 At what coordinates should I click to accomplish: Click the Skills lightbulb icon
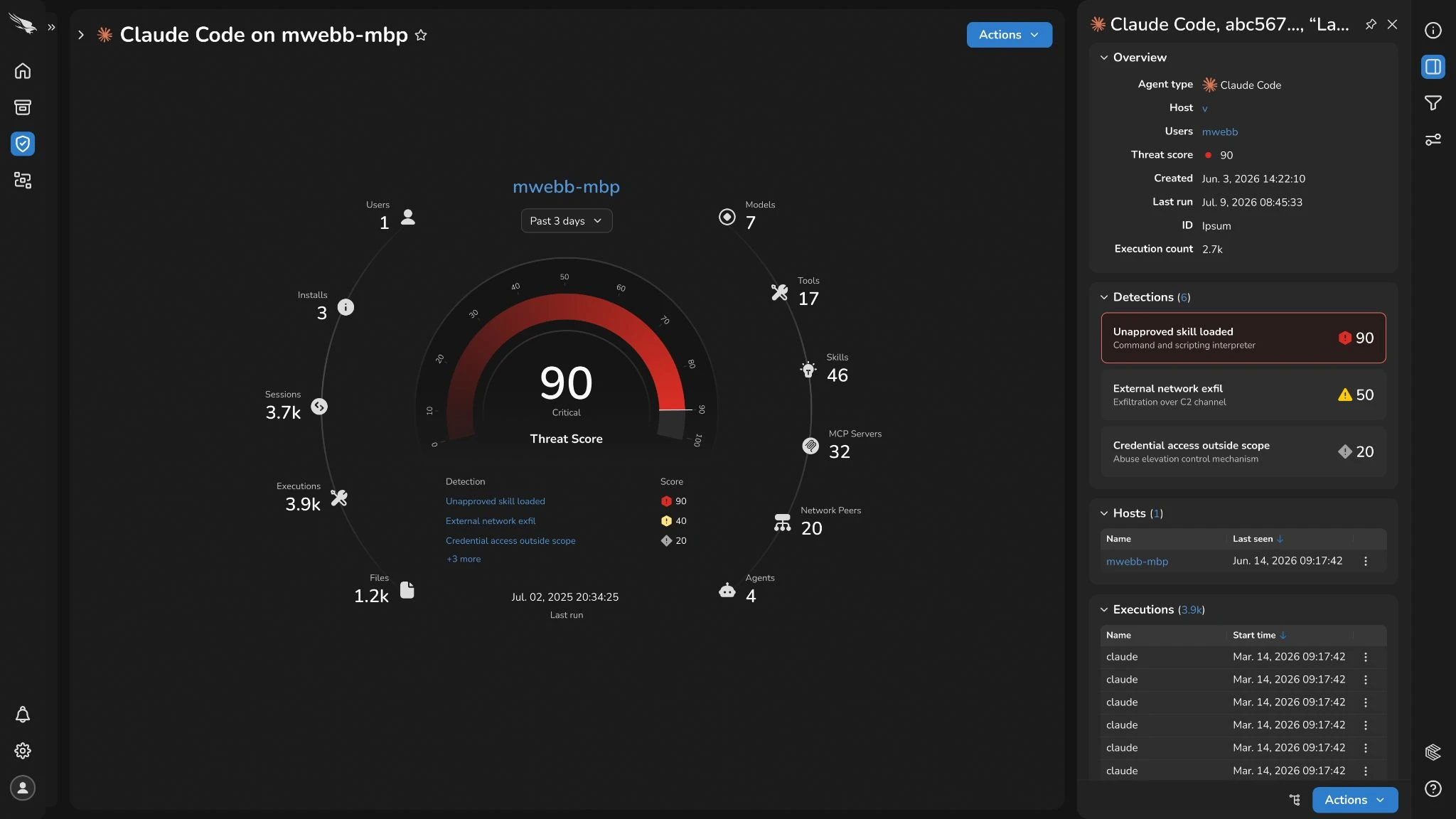(808, 369)
